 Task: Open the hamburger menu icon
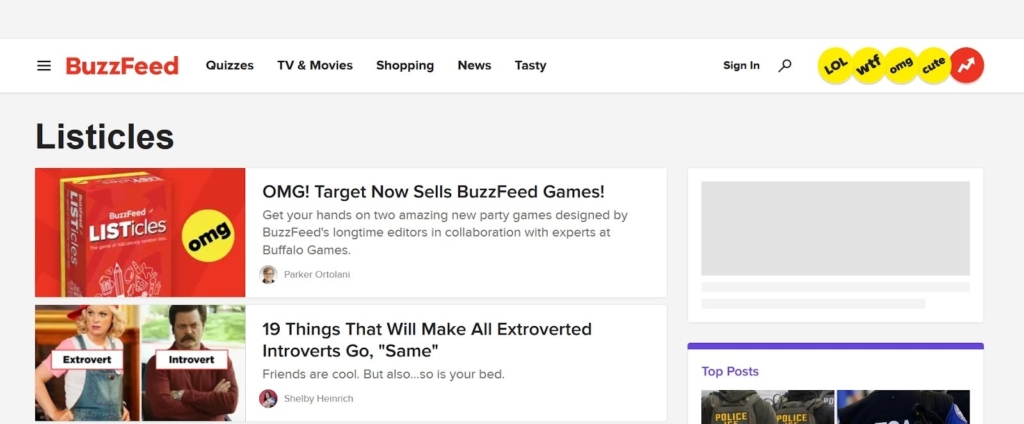pos(44,65)
